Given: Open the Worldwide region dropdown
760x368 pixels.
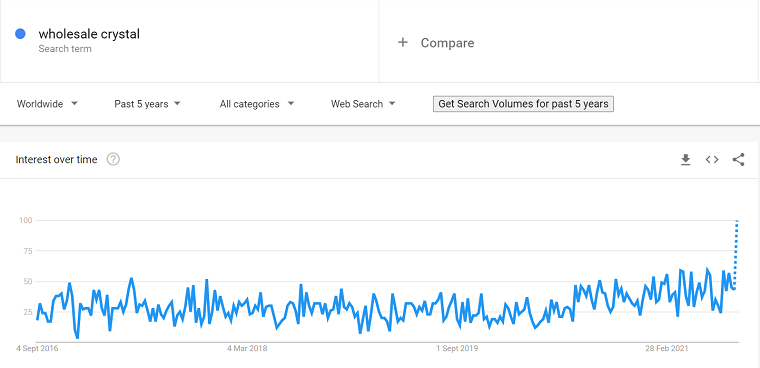Looking at the screenshot, I should point(47,104).
